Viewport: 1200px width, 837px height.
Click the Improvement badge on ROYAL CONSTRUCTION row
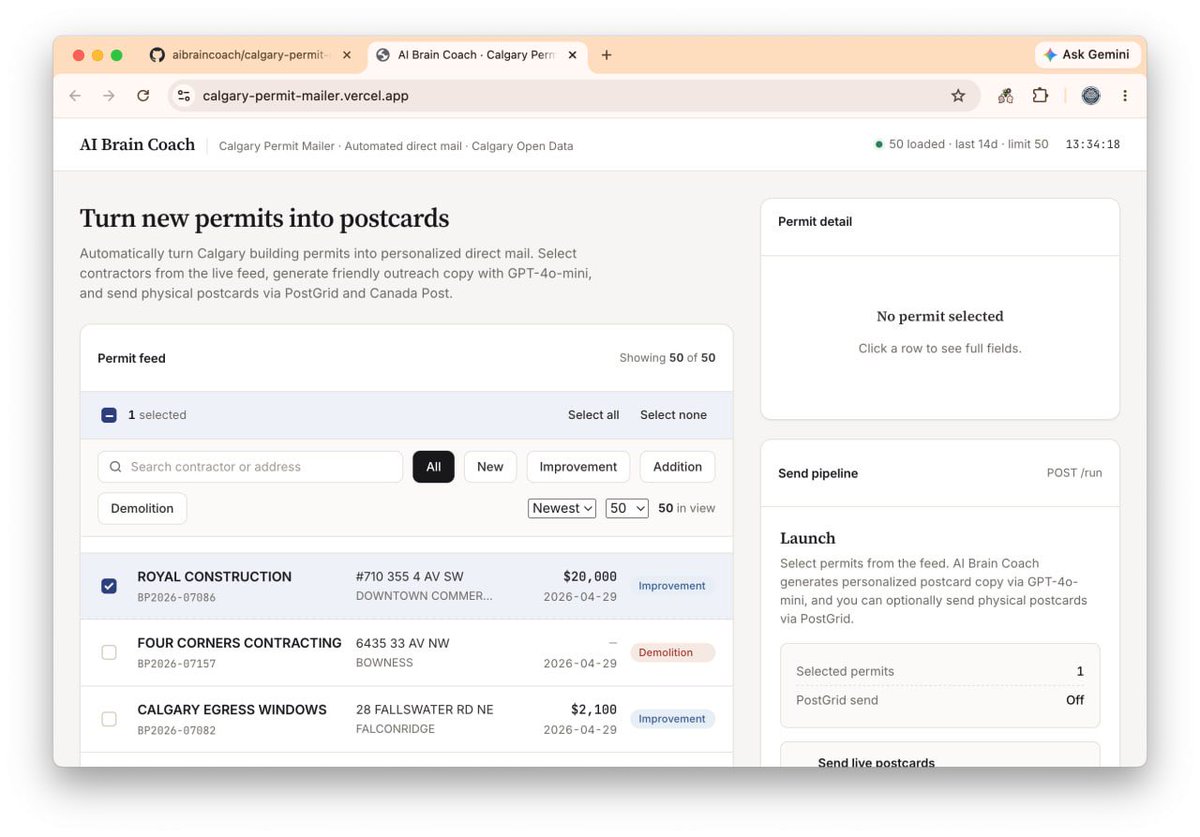[672, 586]
